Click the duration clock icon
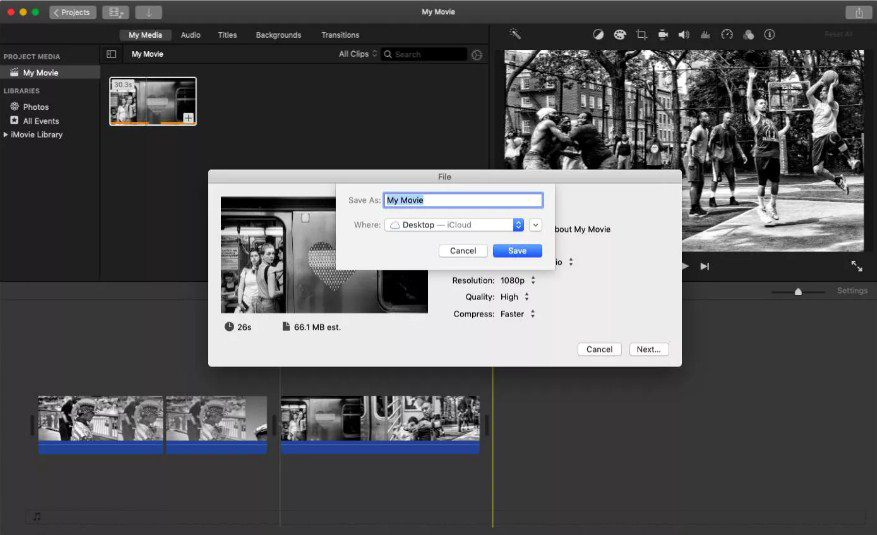 click(229, 326)
